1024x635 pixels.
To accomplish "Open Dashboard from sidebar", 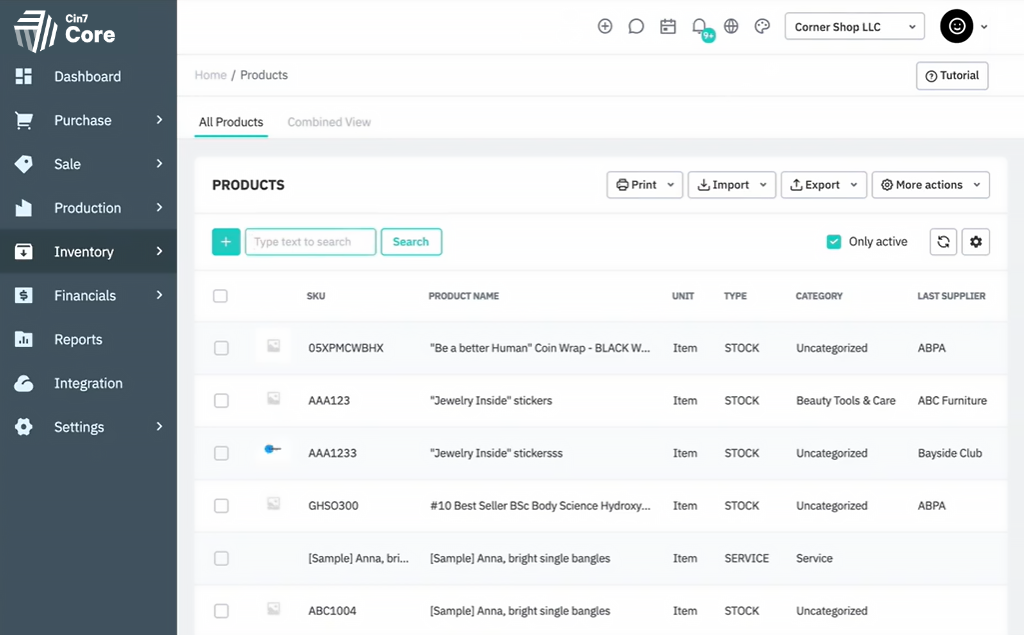I will click(88, 76).
